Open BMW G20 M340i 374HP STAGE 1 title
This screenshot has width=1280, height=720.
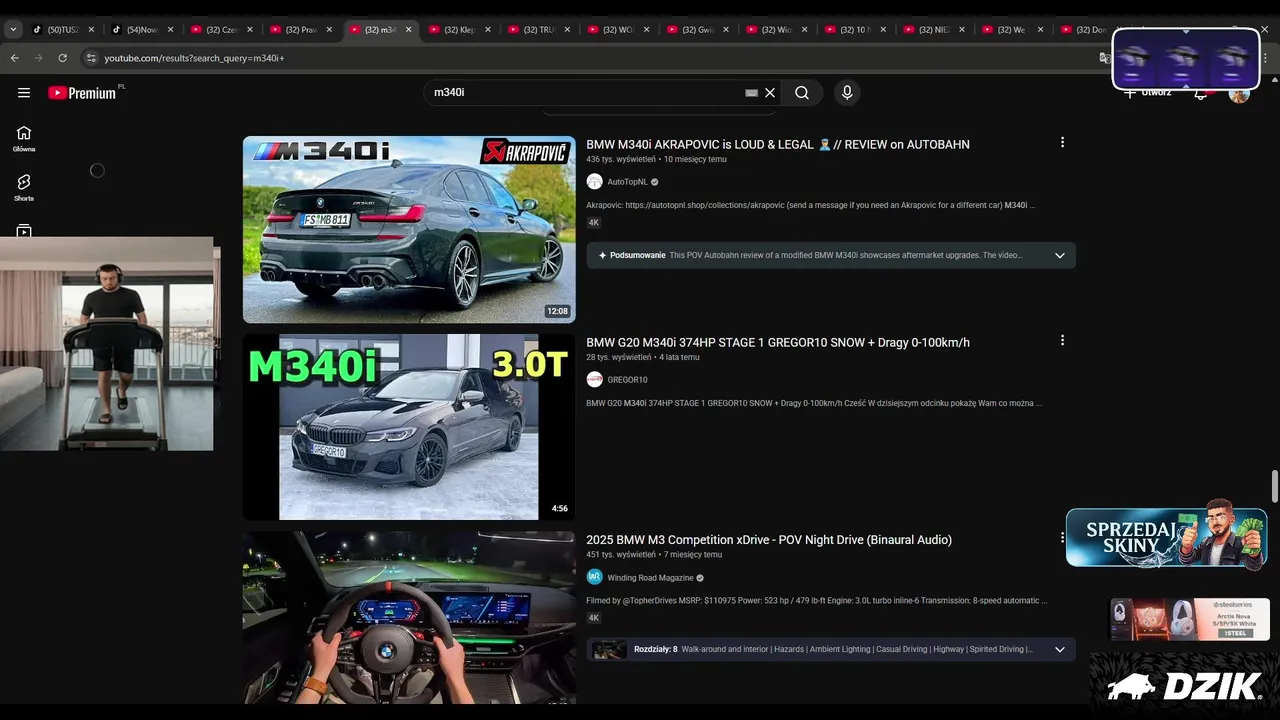(778, 342)
